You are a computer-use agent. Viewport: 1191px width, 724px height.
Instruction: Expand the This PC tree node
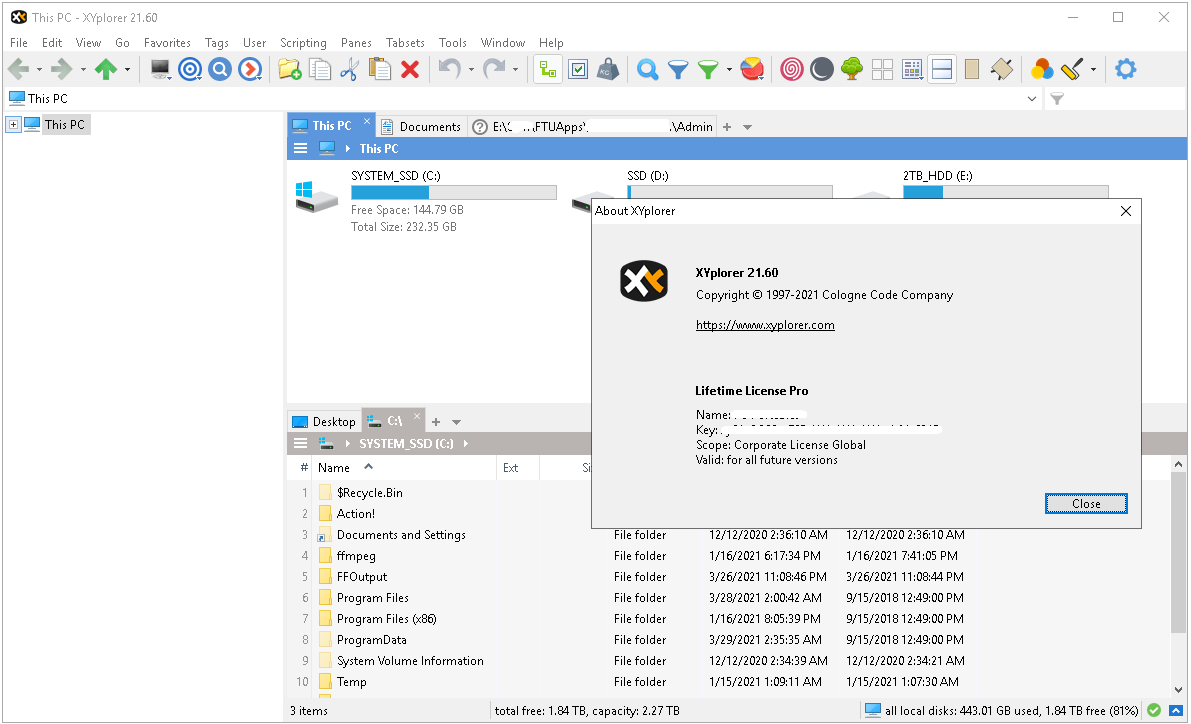click(13, 125)
